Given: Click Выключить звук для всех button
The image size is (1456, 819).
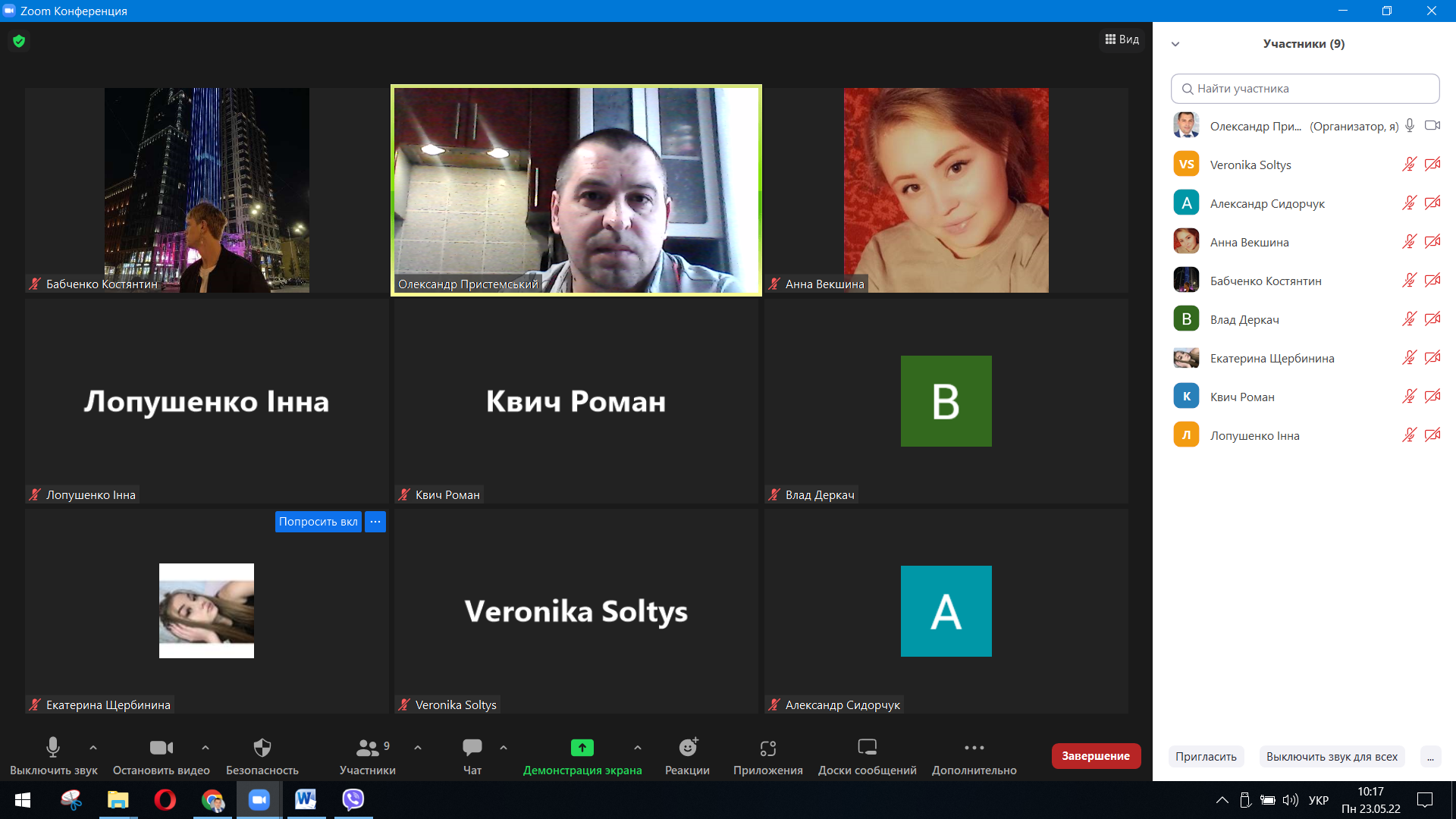Looking at the screenshot, I should point(1332,756).
